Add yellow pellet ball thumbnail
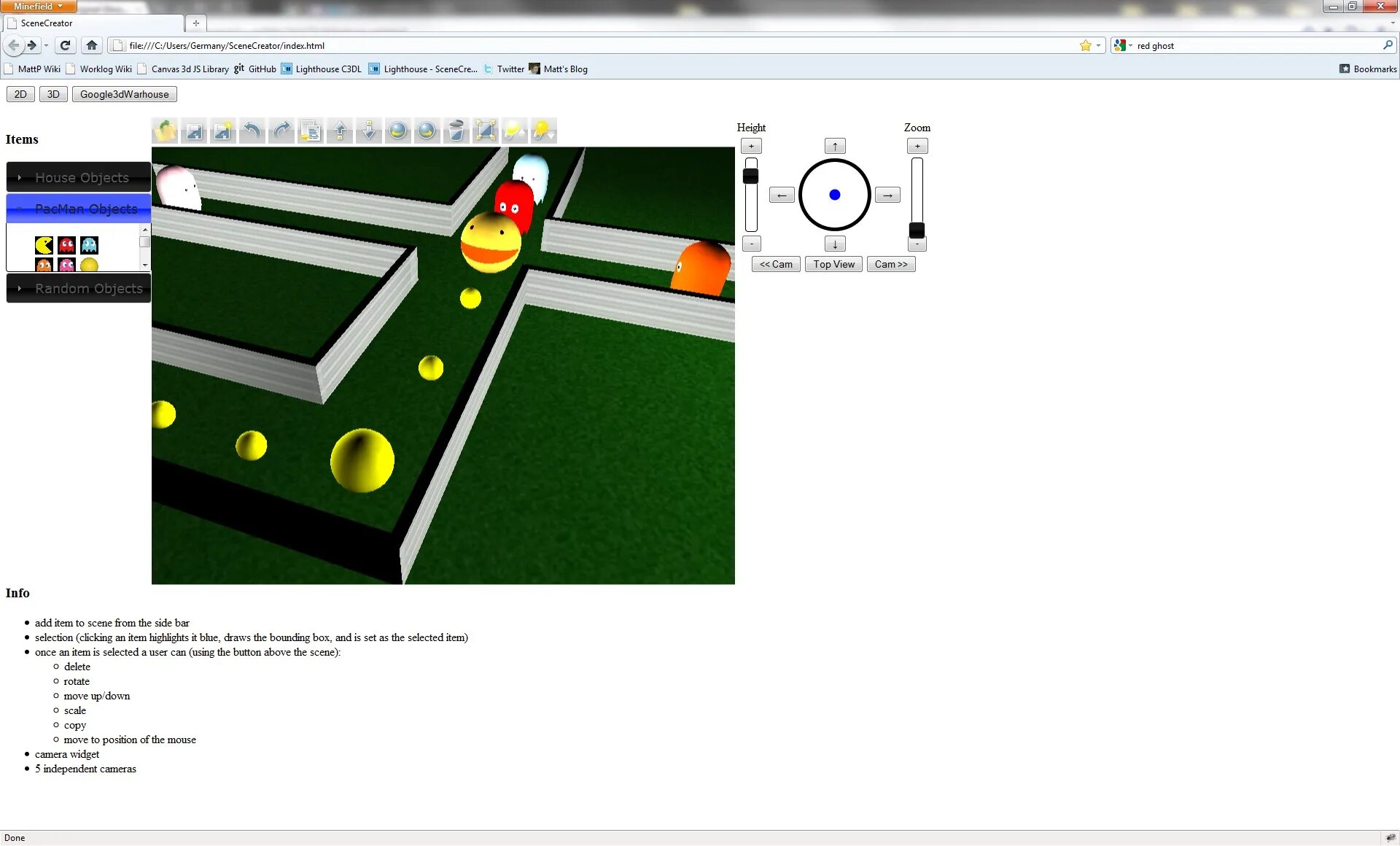The width and height of the screenshot is (1400, 846). (89, 264)
